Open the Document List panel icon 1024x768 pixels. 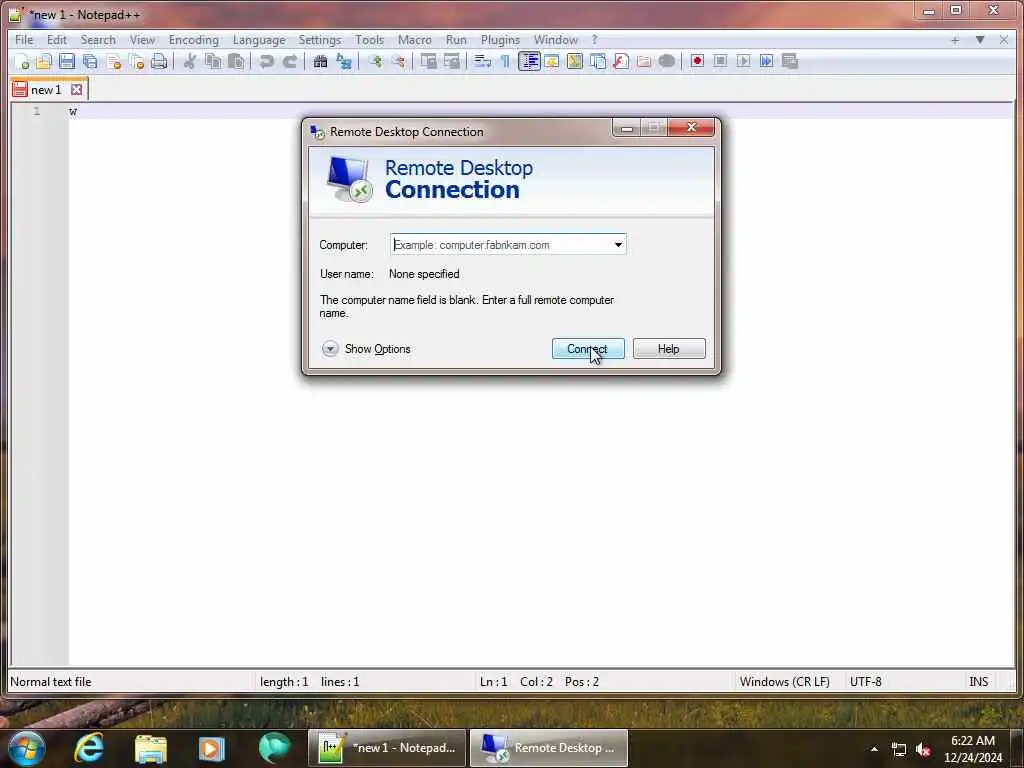598,61
